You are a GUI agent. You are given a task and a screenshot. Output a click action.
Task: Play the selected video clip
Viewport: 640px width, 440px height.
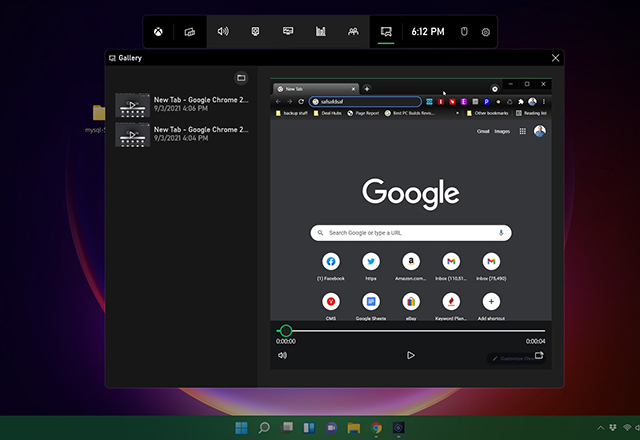pos(411,355)
